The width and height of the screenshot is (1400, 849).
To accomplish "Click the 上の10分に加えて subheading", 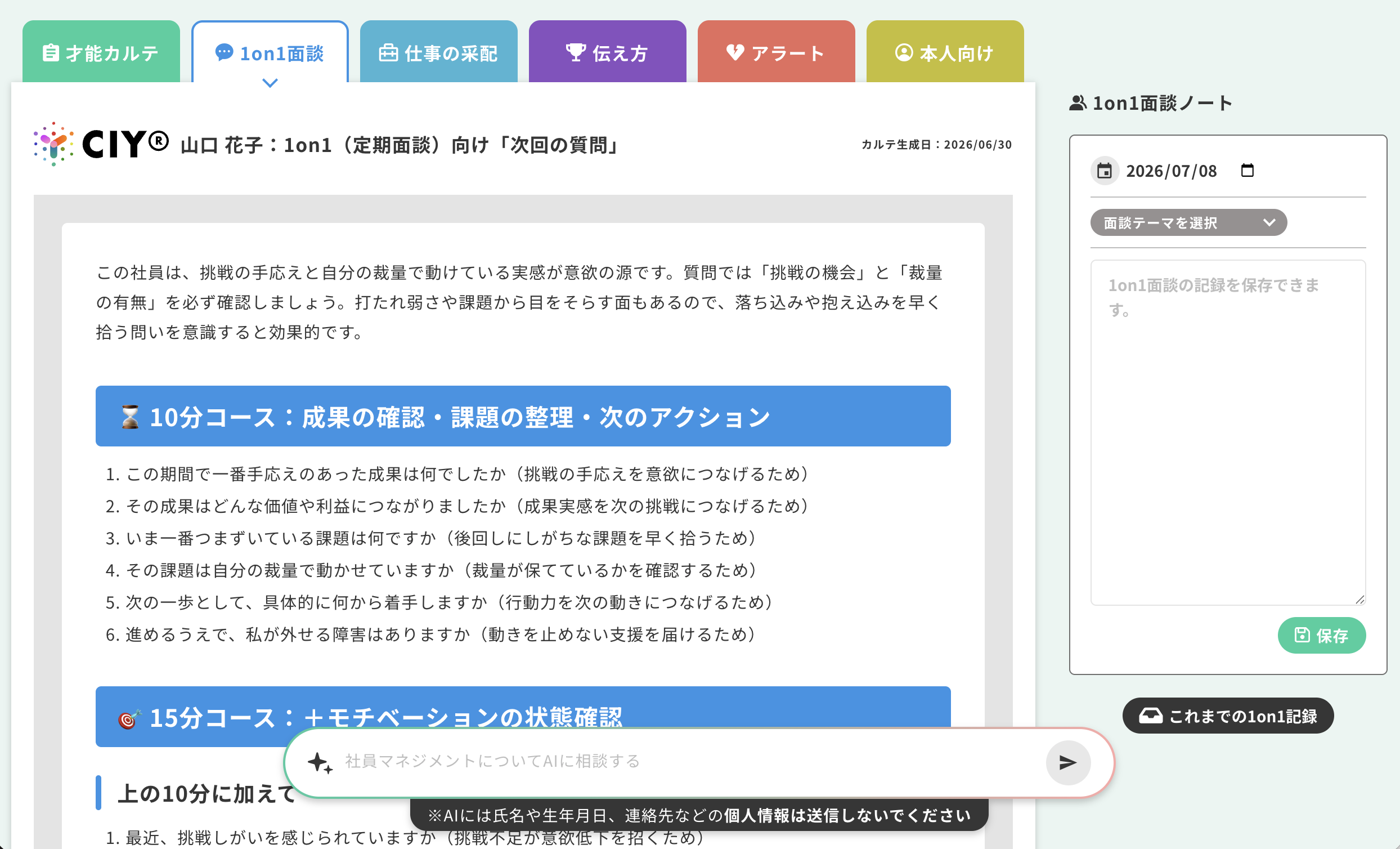I will coord(207,793).
